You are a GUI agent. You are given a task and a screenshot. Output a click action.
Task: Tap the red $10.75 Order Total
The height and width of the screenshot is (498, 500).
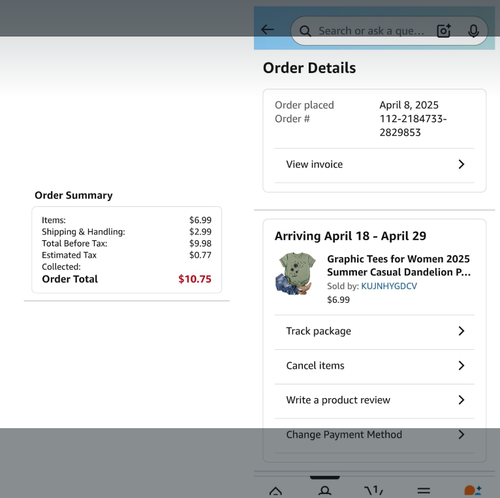pos(195,279)
